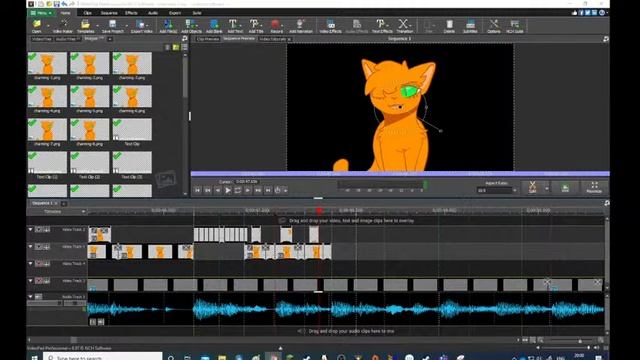Click the Subtitles toolbar icon
Viewport: 640px width, 360px height.
coord(470,26)
